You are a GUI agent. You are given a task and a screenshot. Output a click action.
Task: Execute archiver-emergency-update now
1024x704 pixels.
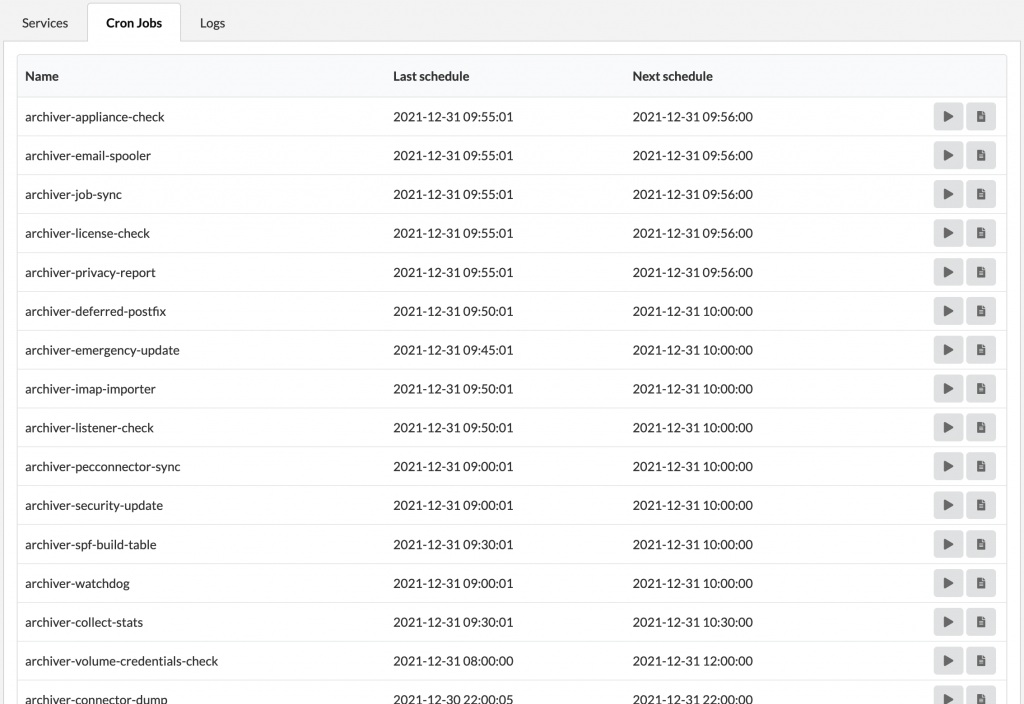pos(948,350)
